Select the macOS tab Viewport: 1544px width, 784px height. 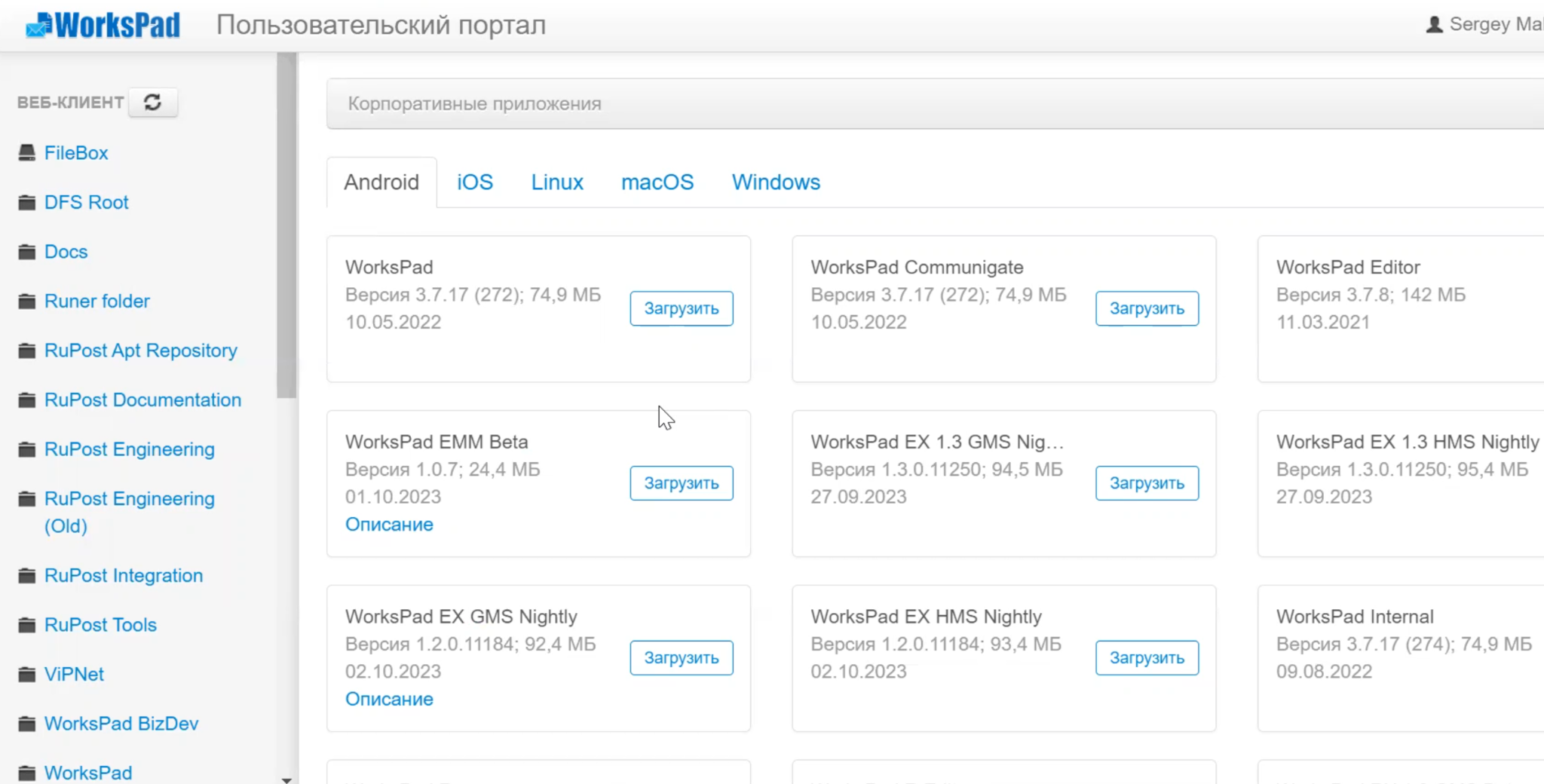(x=657, y=182)
